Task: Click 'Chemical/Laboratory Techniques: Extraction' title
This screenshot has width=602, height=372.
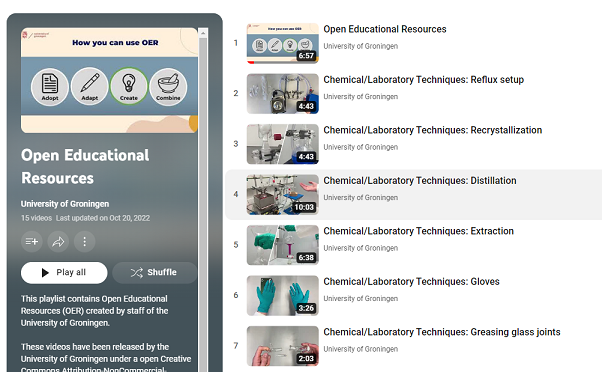Action: (x=418, y=231)
